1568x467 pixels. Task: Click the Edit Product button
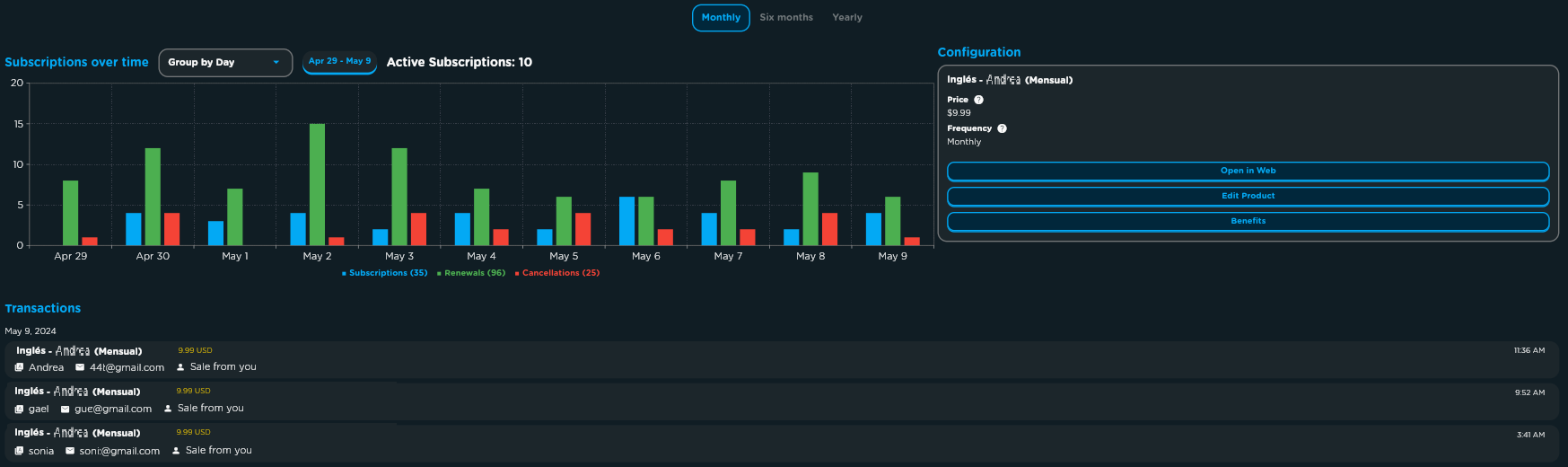pyautogui.click(x=1248, y=196)
